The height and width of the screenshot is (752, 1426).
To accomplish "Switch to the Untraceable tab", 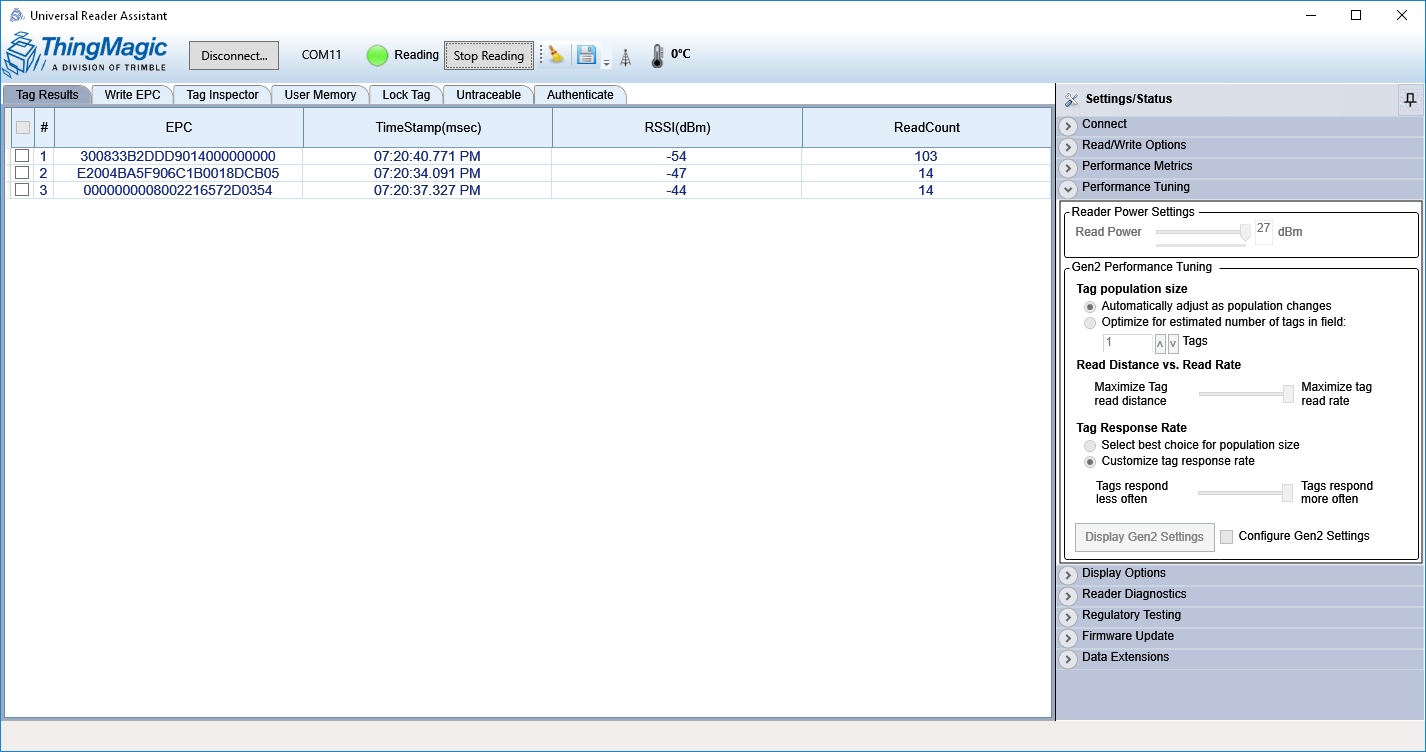I will click(488, 95).
